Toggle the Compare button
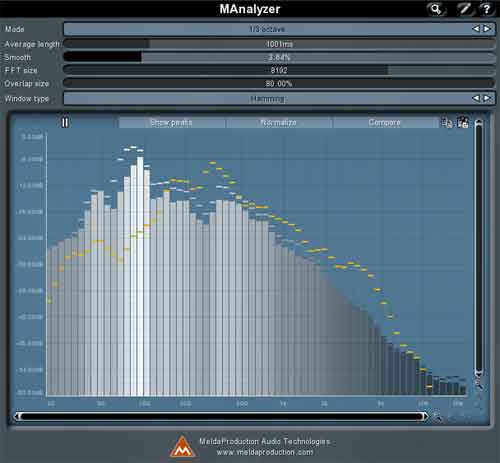Viewport: 500px width, 463px height. 385,123
